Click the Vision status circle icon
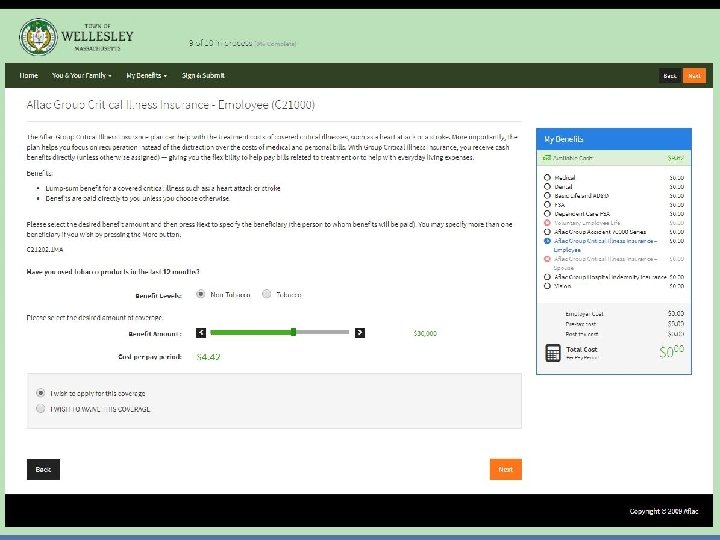Screen dimensions: 720x540 click(547, 286)
